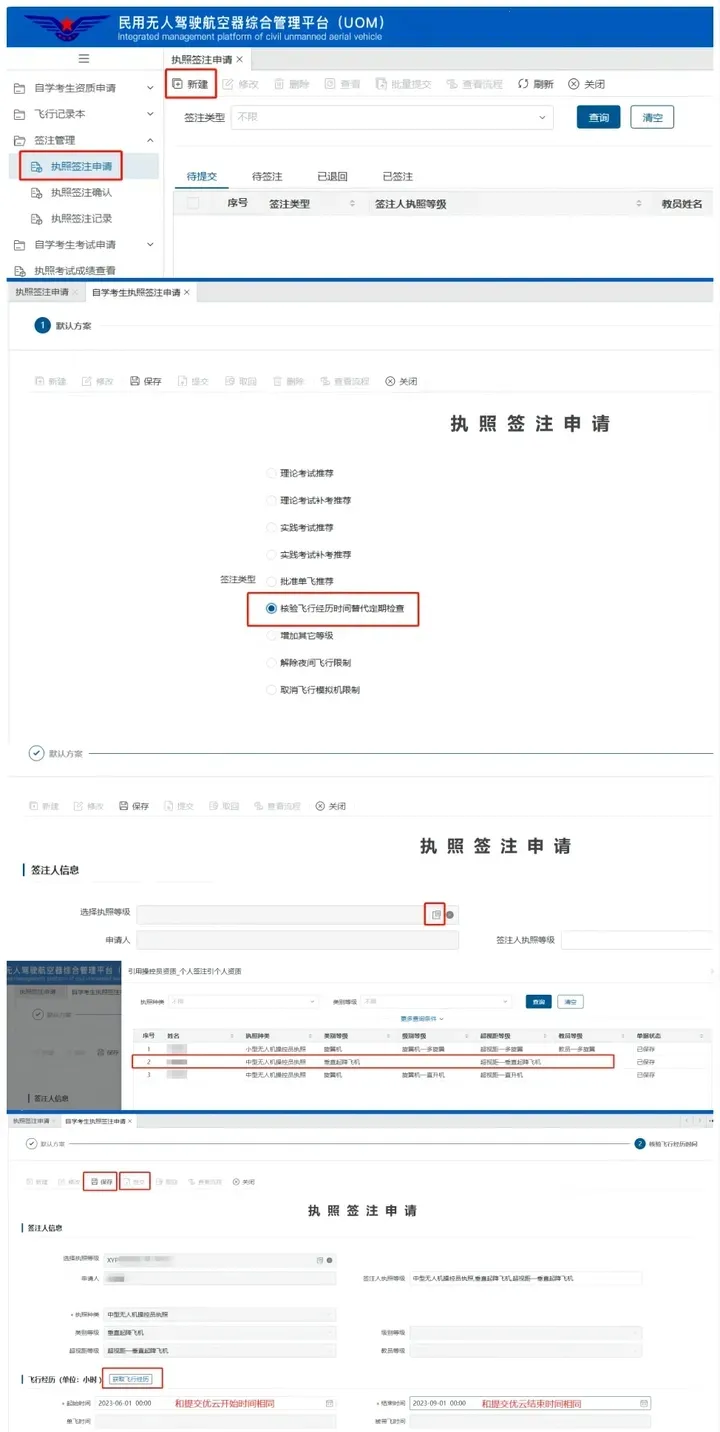Check the select-all checkbox in table header
The image size is (720, 1432).
[x=193, y=204]
